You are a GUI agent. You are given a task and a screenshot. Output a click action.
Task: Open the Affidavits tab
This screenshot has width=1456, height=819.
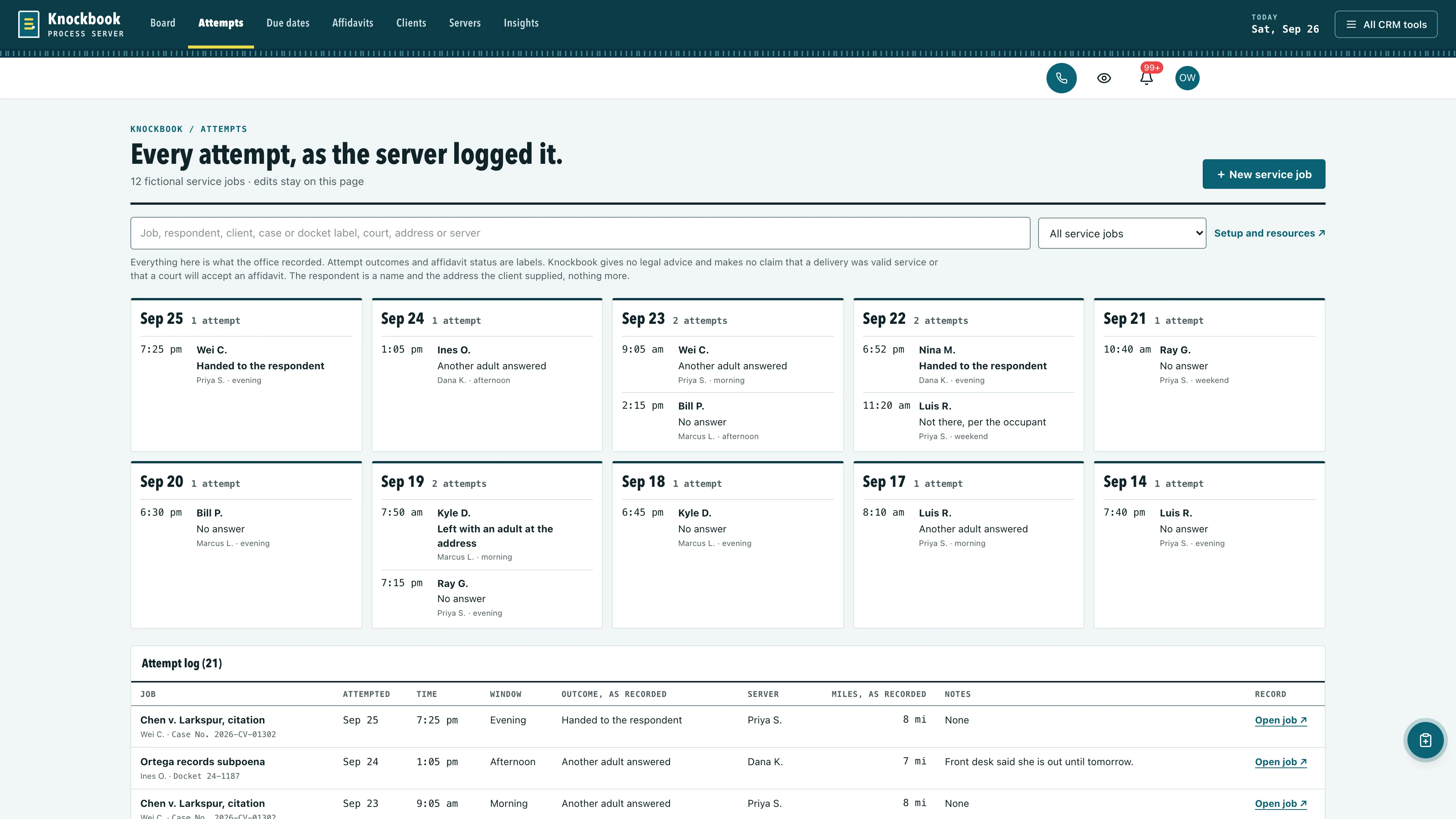(353, 23)
